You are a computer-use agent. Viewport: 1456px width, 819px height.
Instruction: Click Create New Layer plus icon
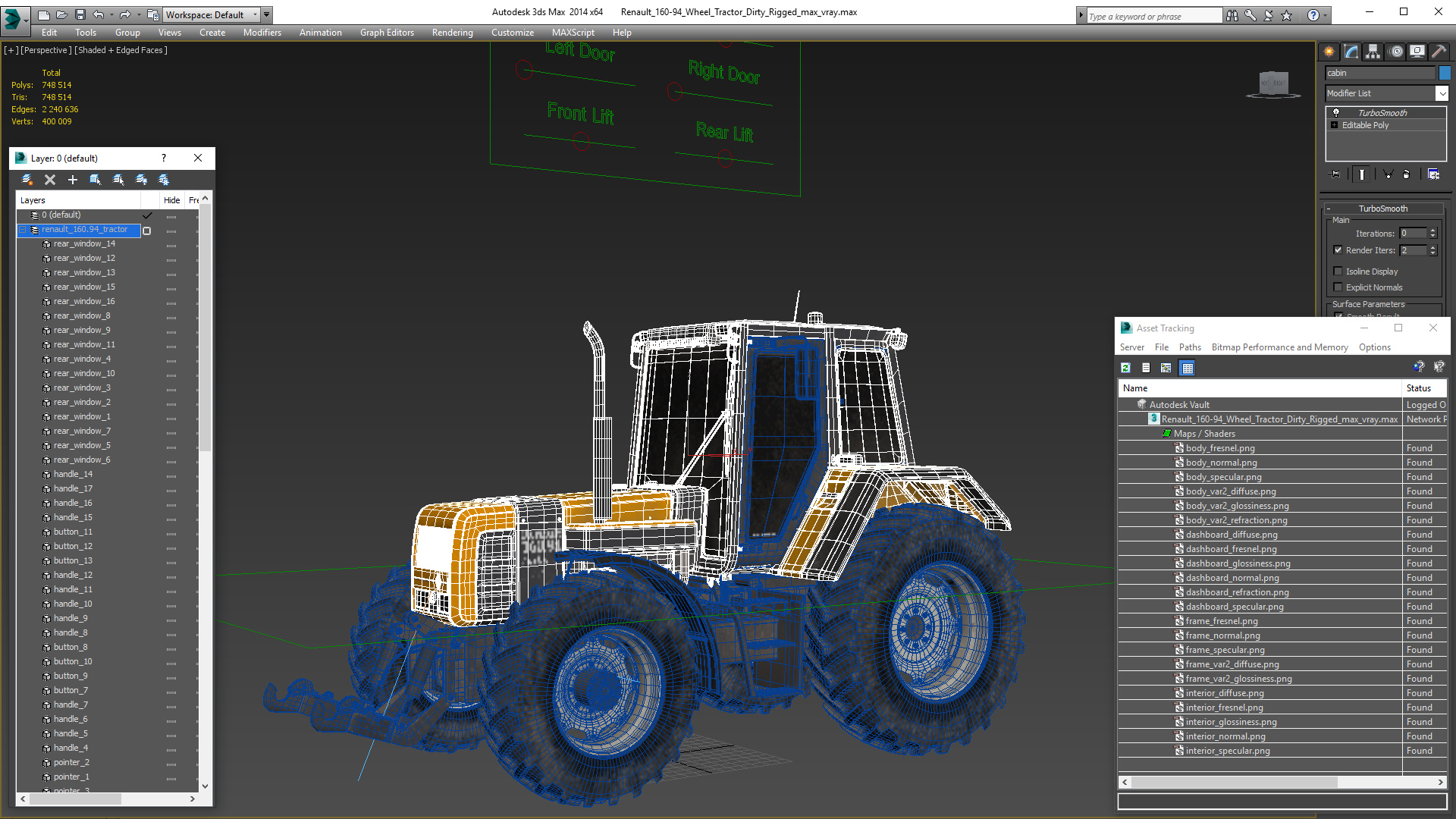click(x=73, y=180)
